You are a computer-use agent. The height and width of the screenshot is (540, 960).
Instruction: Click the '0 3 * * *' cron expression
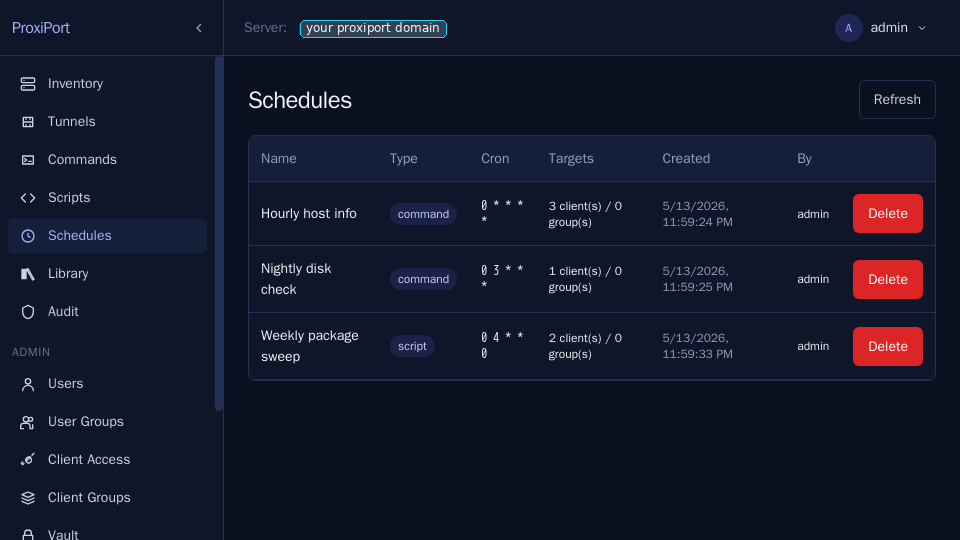(502, 279)
